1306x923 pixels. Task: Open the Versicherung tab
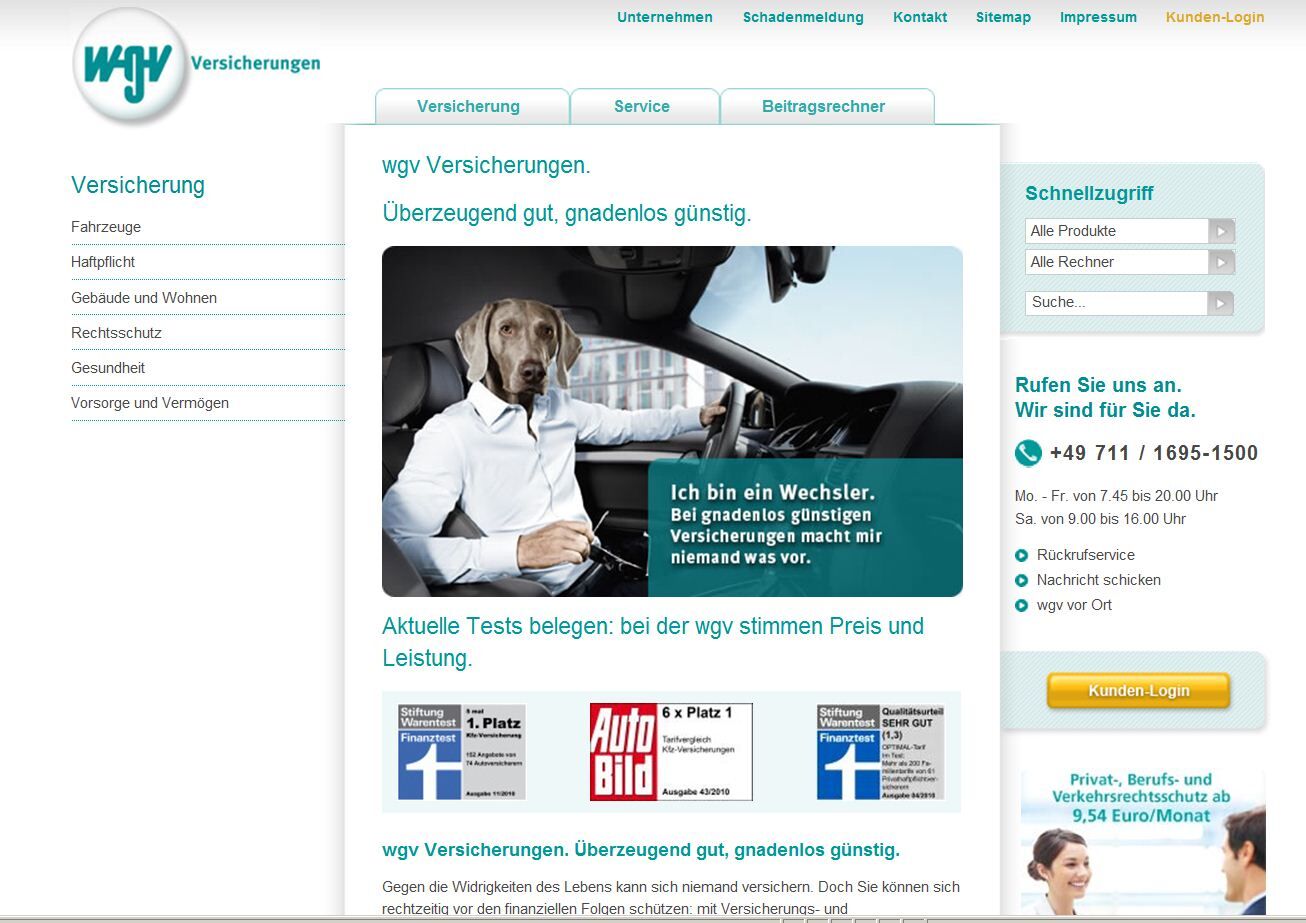pos(468,106)
